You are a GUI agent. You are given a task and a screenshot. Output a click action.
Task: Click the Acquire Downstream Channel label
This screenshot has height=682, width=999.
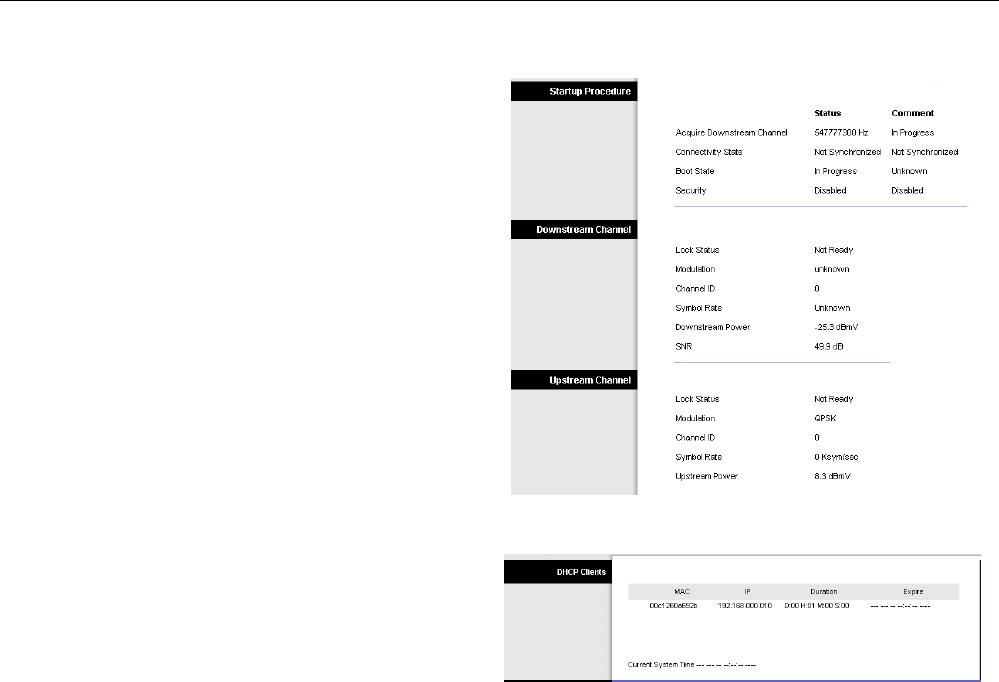[x=731, y=133]
